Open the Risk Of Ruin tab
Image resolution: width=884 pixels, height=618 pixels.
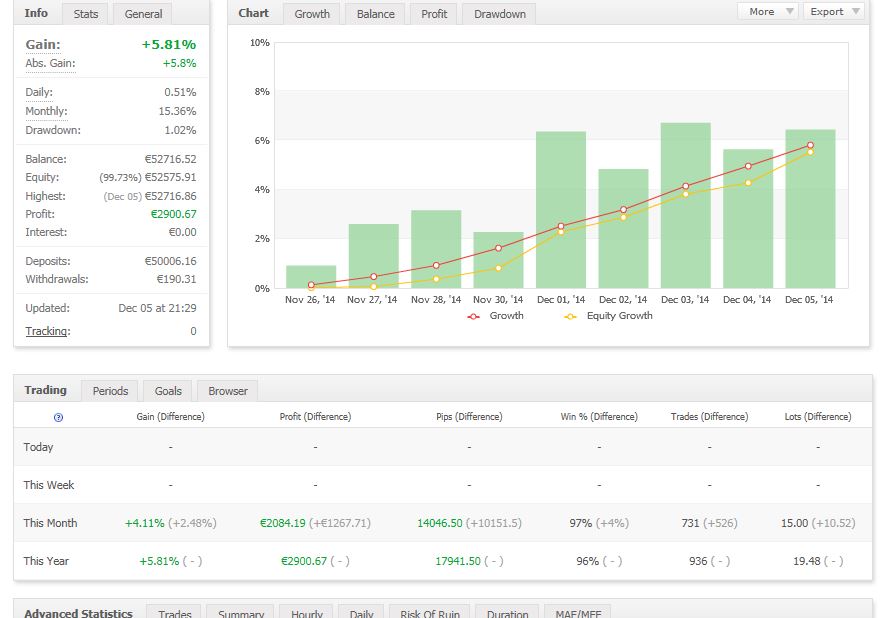(429, 613)
